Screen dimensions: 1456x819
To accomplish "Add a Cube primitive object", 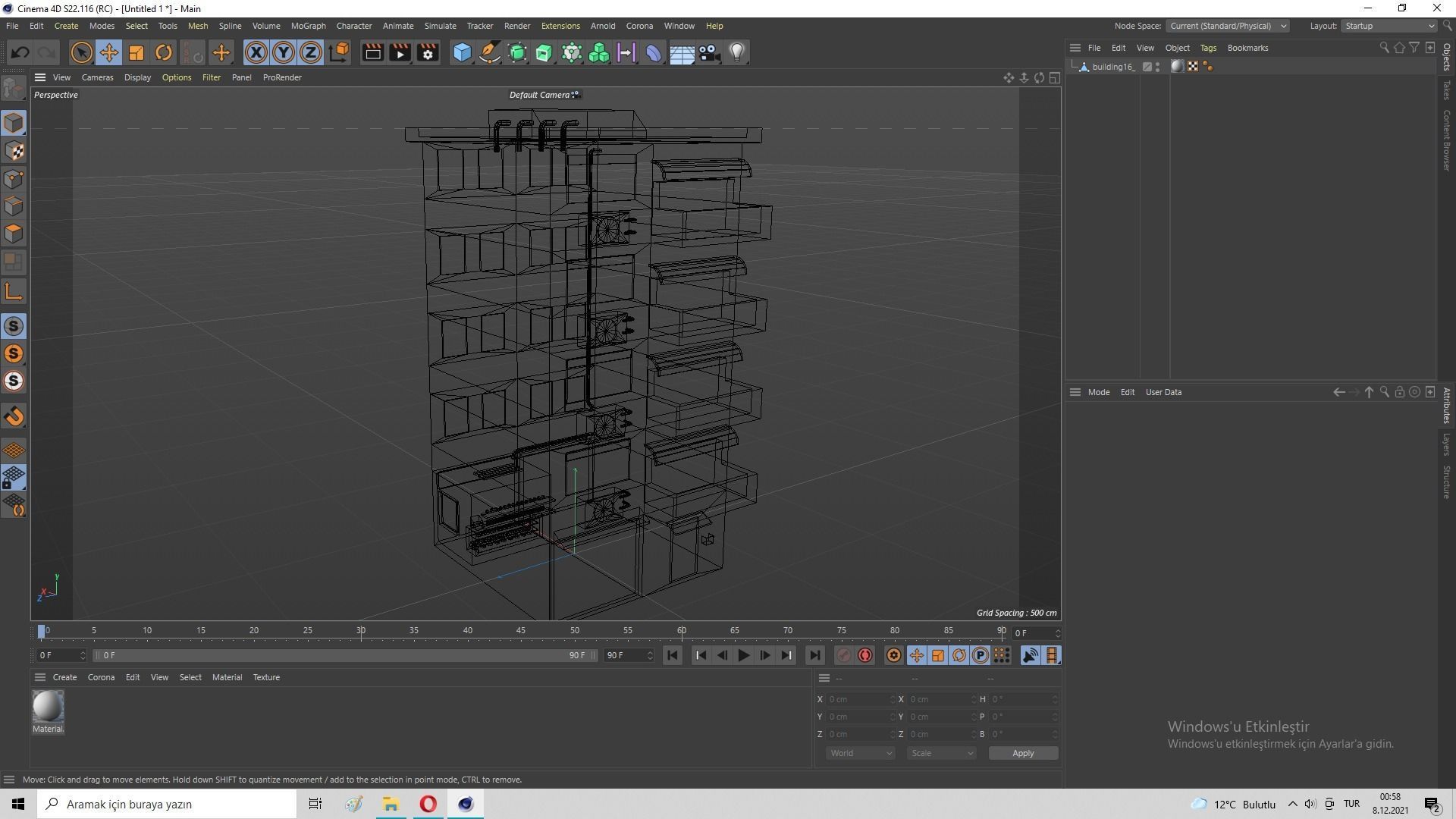I will (462, 52).
